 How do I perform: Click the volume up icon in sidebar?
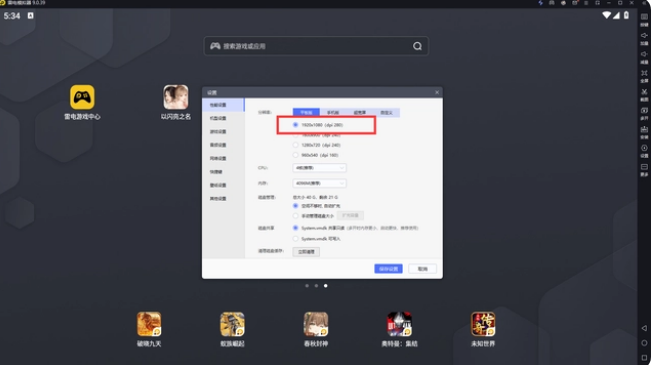tap(644, 38)
